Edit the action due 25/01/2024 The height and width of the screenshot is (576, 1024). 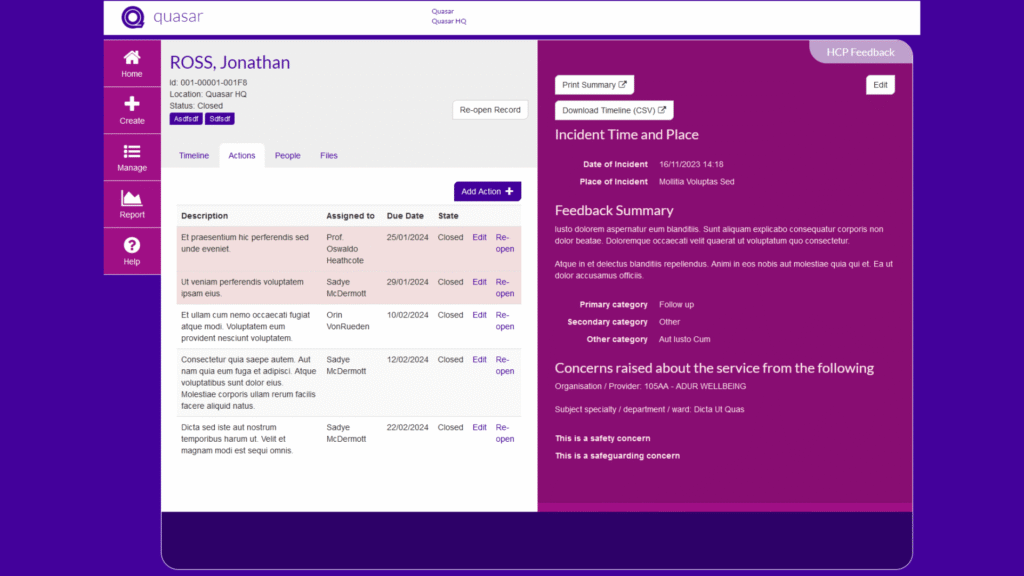479,237
